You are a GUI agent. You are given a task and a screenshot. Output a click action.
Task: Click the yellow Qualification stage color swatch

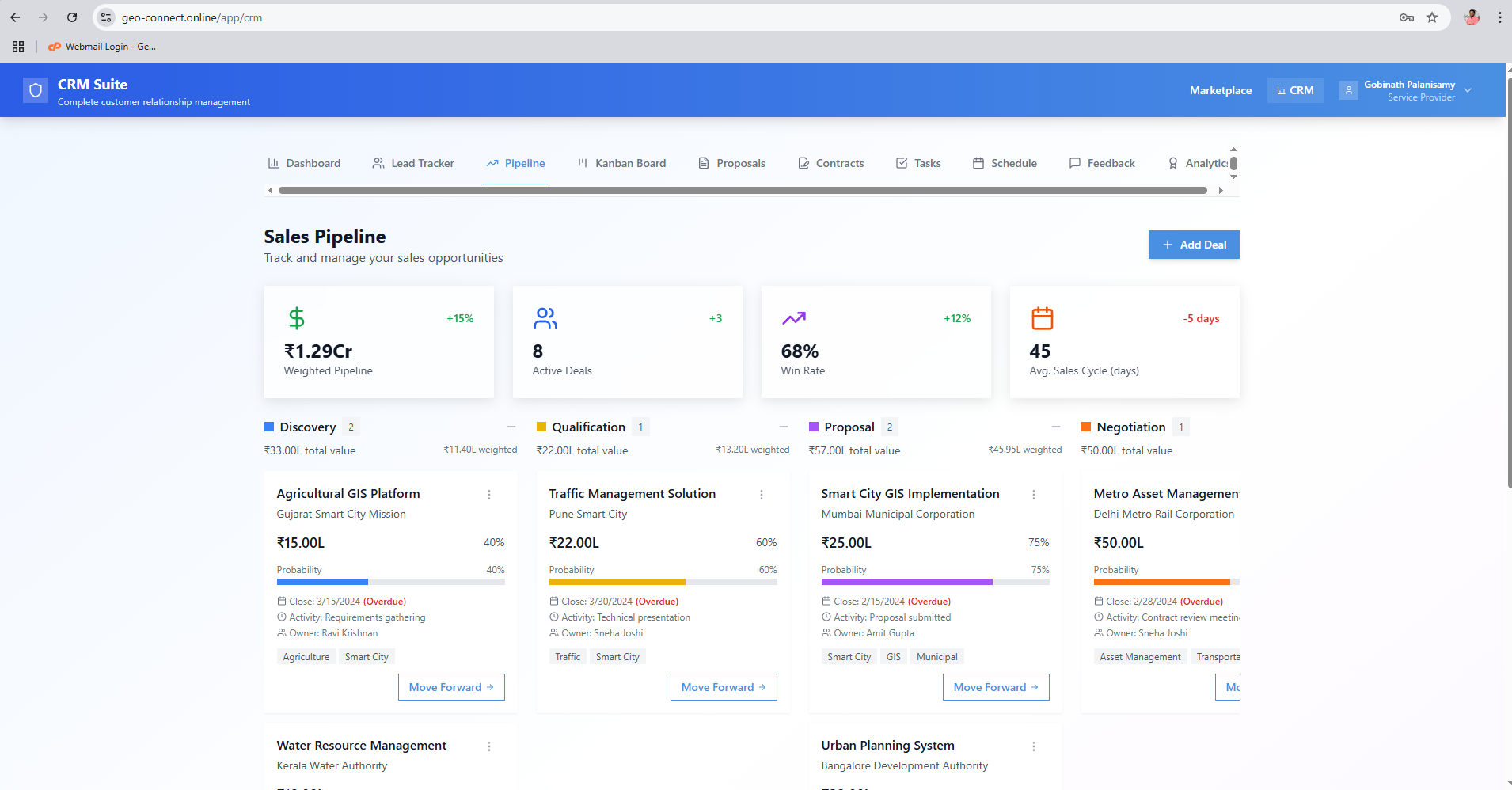pyautogui.click(x=541, y=427)
